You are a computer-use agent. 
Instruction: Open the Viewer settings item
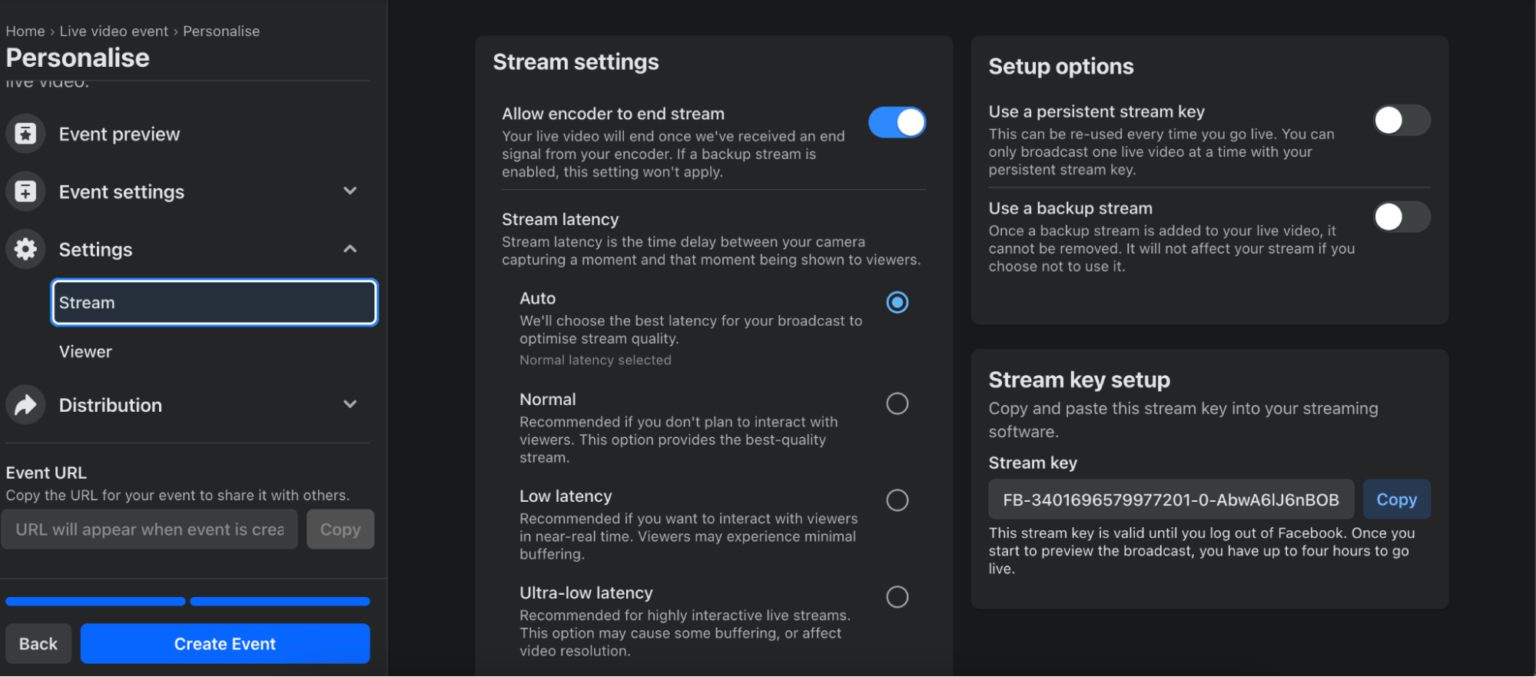point(86,352)
